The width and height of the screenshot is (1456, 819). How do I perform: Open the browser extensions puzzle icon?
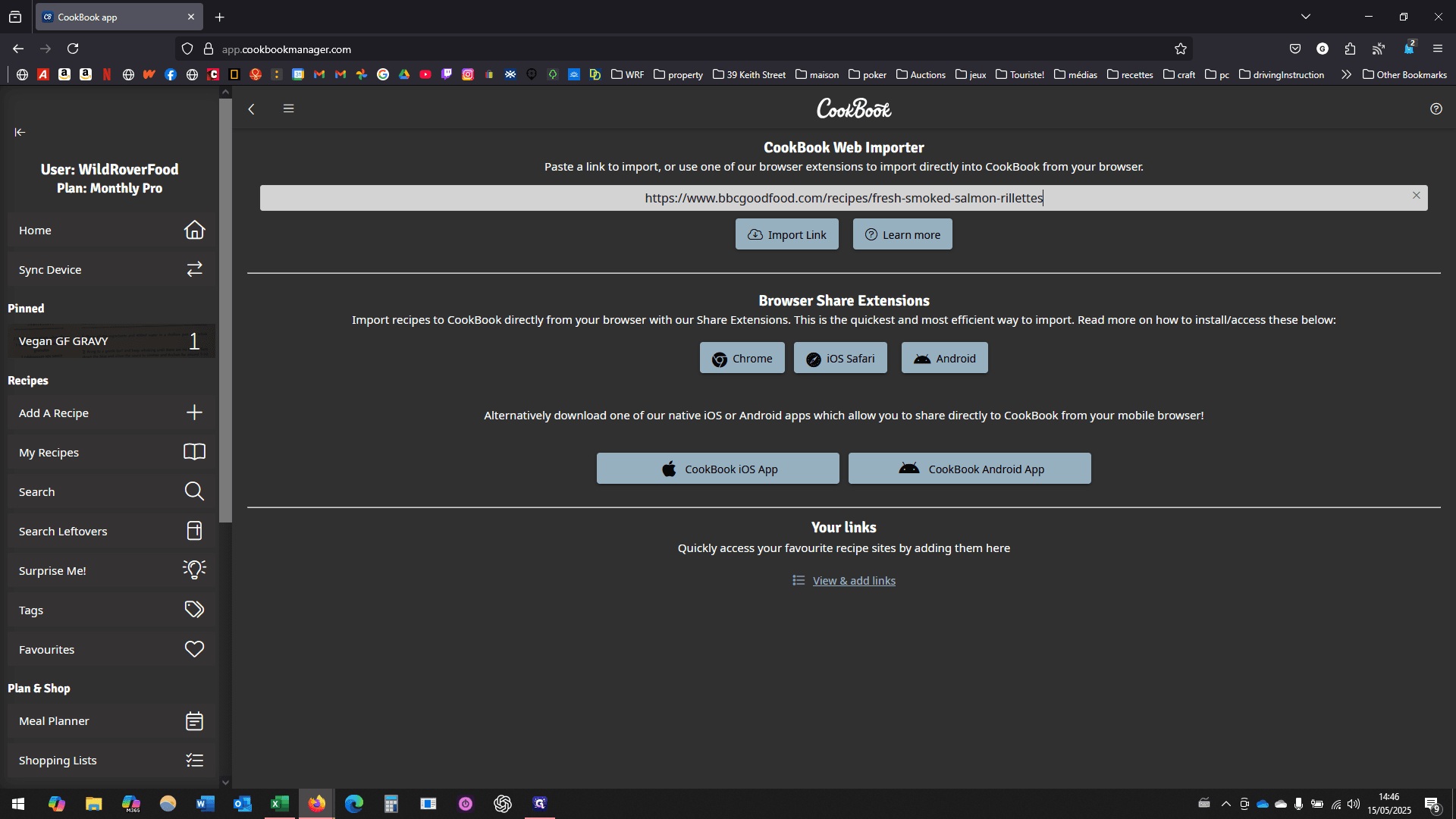pos(1350,49)
